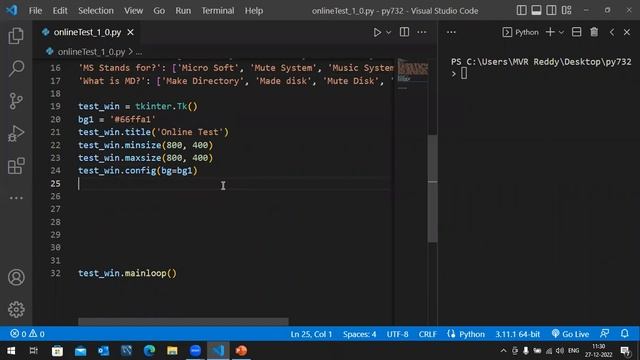Image resolution: width=640 pixels, height=360 pixels.
Task: Open the Terminal menu
Action: [218, 11]
